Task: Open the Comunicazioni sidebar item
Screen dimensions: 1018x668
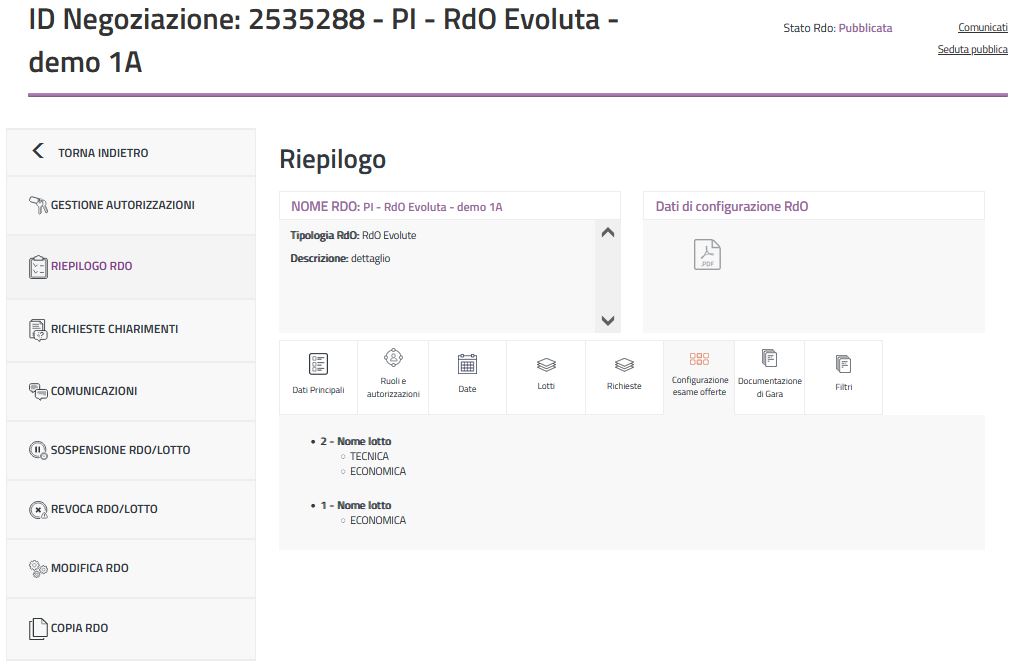Action: [94, 391]
